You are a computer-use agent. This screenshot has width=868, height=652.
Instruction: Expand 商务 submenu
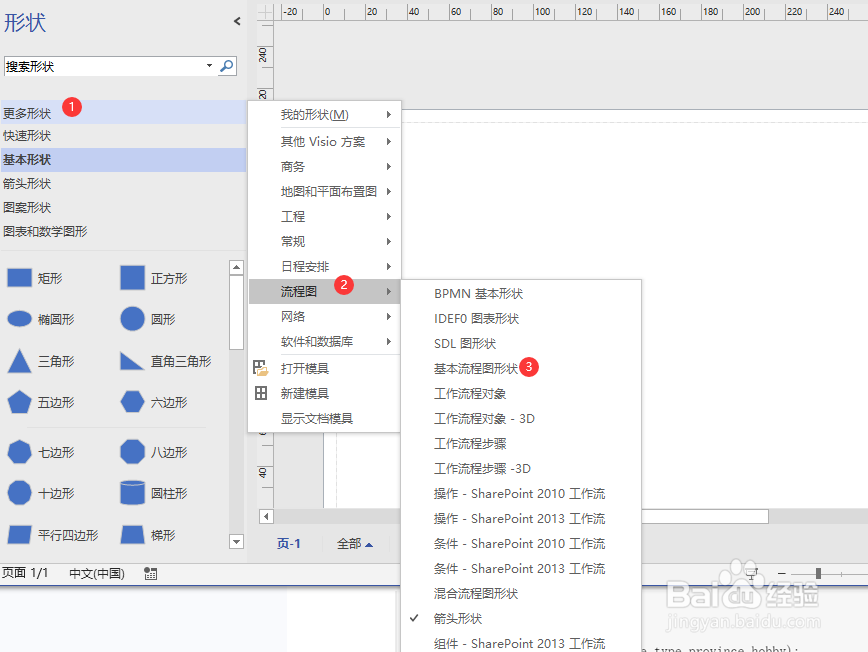(x=324, y=167)
